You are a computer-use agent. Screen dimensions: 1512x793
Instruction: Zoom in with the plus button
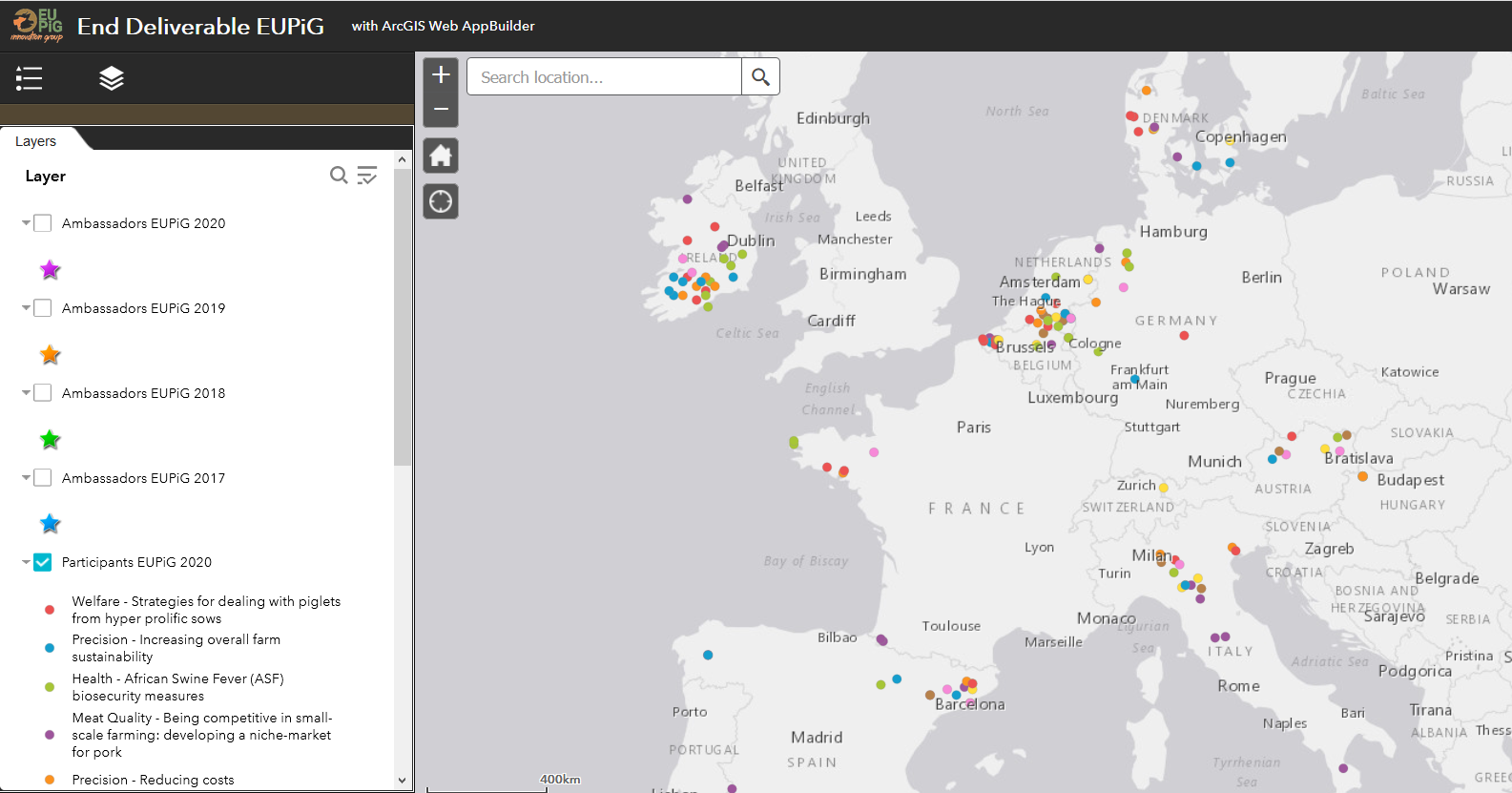pos(441,75)
